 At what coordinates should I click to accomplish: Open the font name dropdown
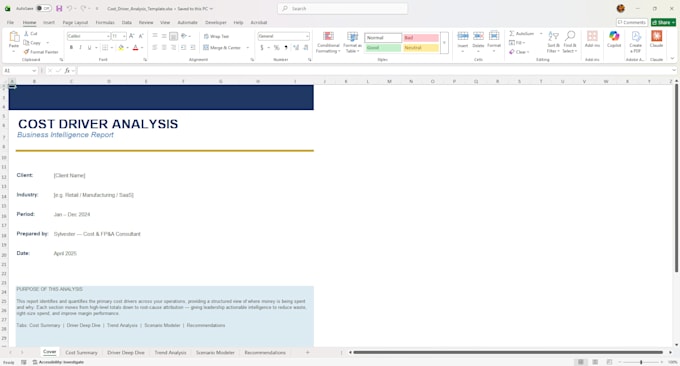(108, 36)
